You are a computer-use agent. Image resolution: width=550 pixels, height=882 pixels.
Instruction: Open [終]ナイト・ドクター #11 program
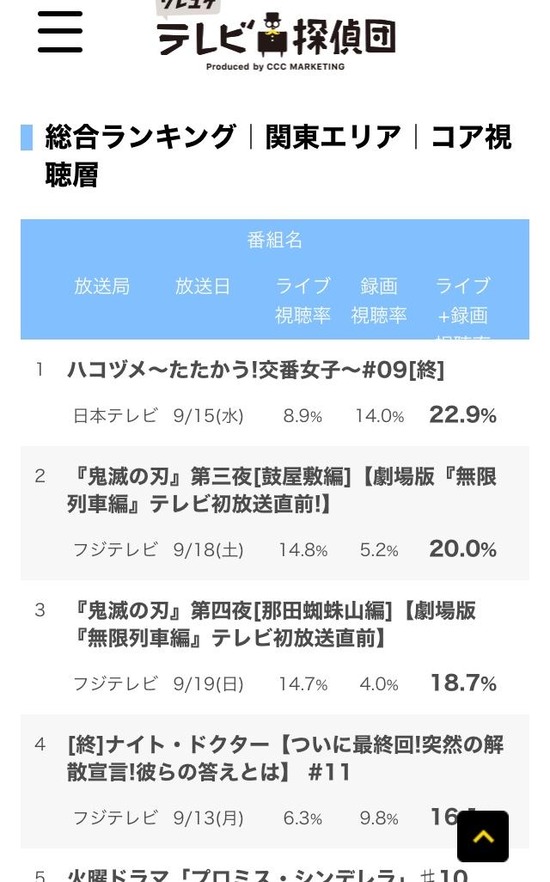[x=285, y=758]
